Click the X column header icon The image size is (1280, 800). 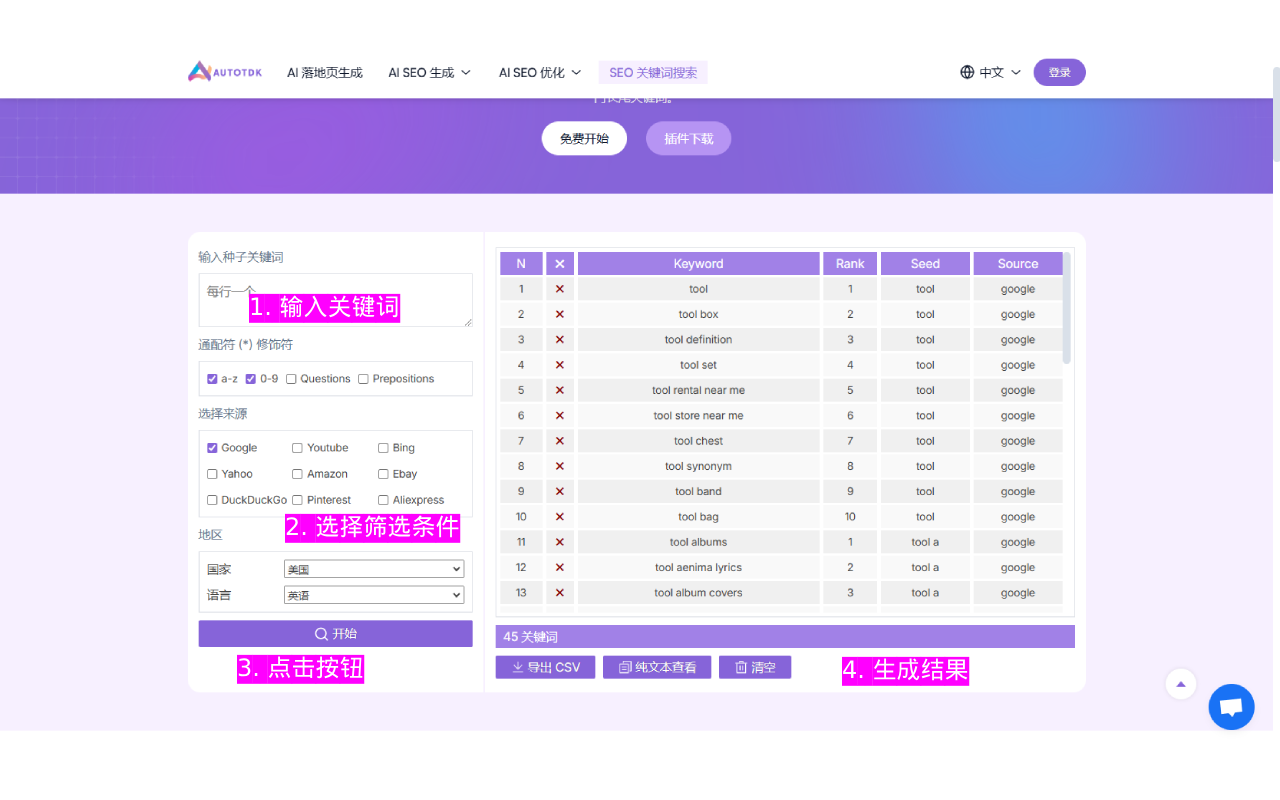(x=559, y=264)
